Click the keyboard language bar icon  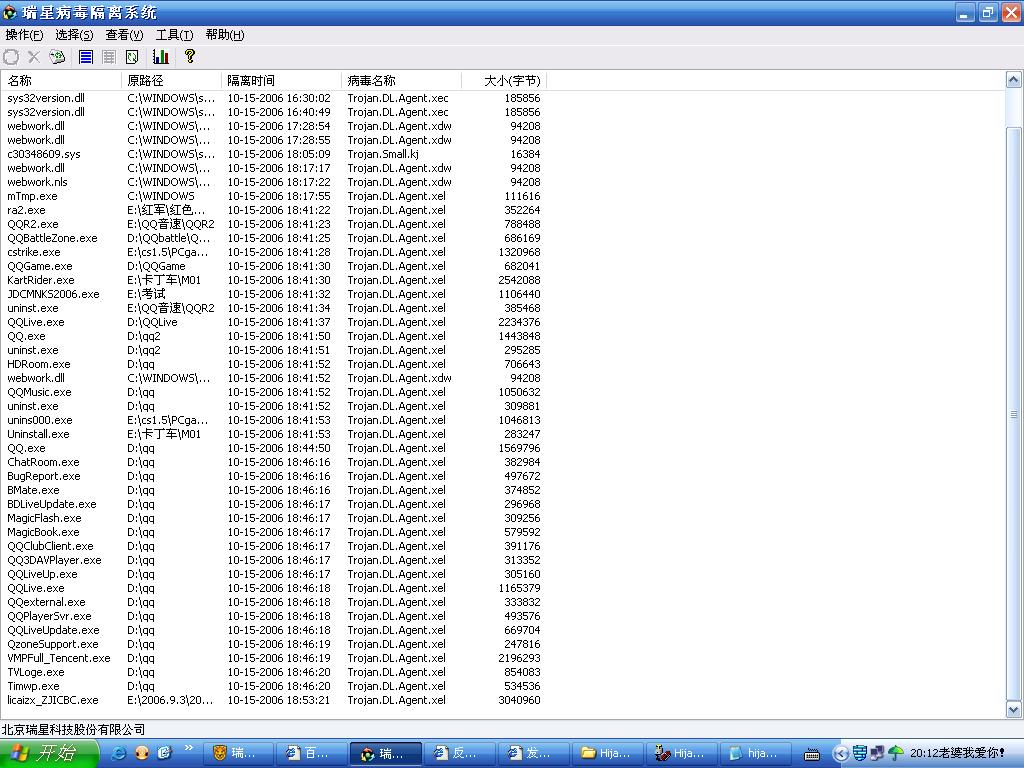[x=812, y=754]
